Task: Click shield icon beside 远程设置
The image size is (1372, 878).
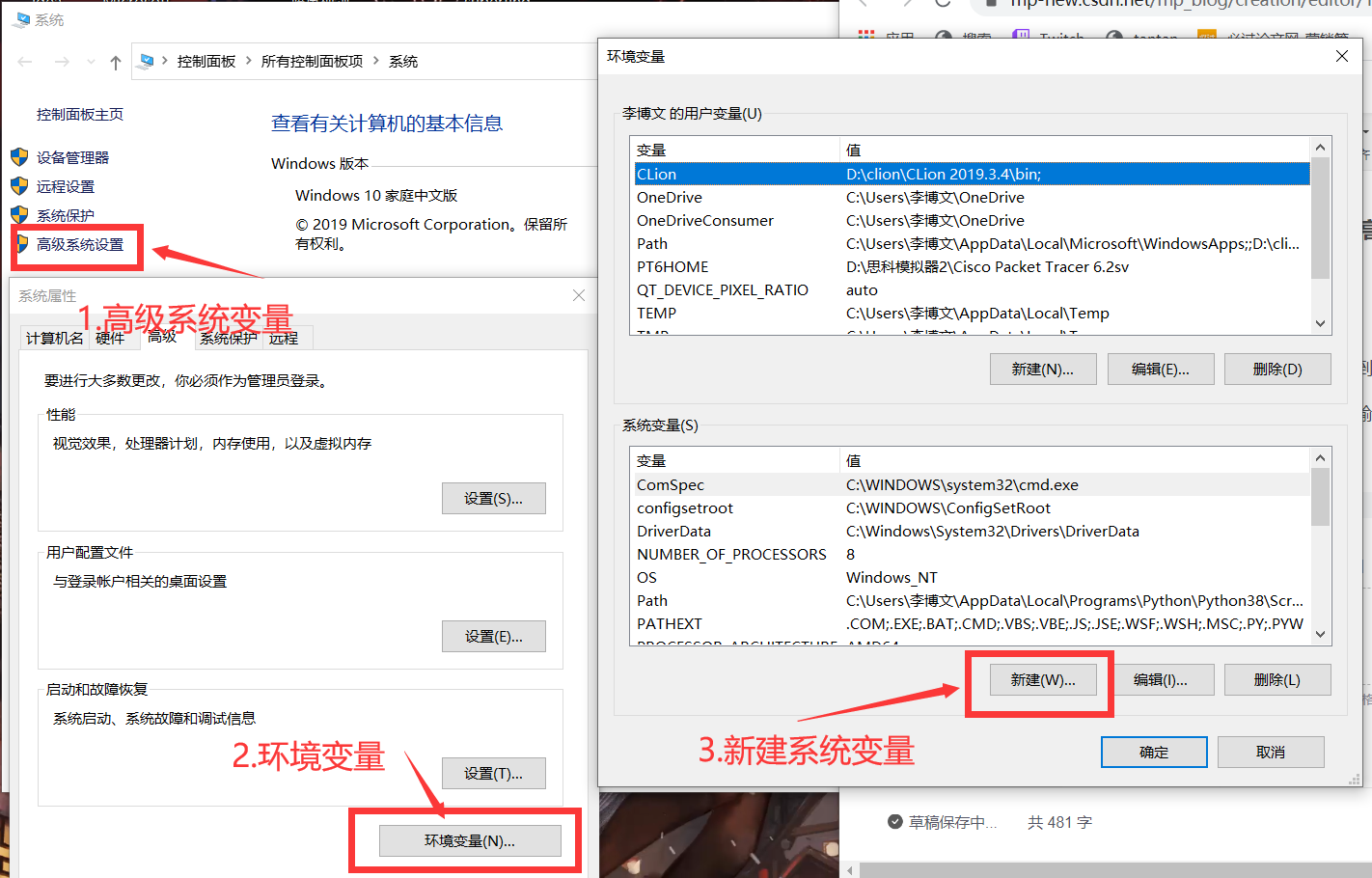Action: pos(19,185)
